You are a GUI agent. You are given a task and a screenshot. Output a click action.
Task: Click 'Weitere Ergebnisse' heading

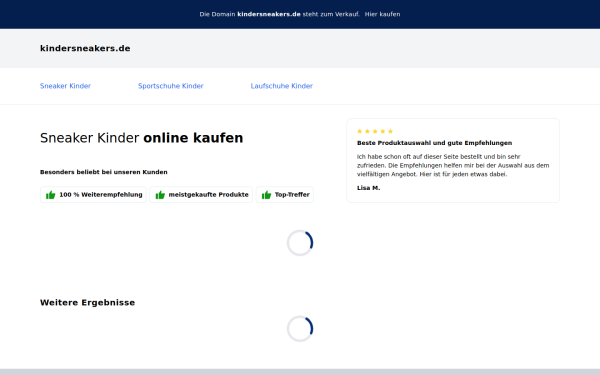pos(87,303)
